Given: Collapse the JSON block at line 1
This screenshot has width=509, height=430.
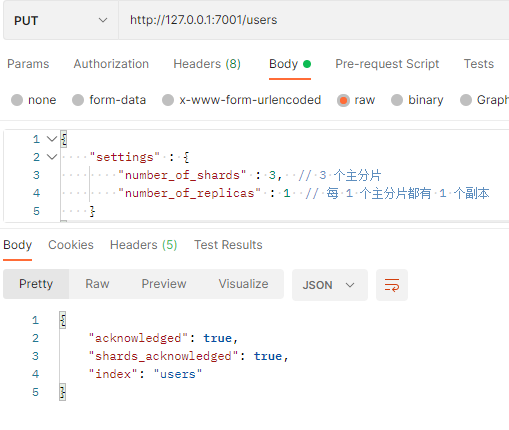Looking at the screenshot, I should click(52, 139).
